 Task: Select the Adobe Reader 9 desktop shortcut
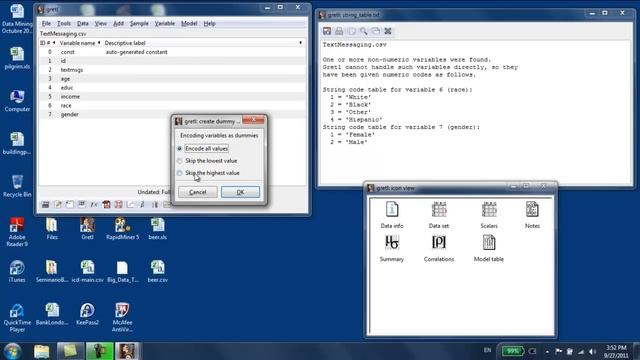coord(17,232)
